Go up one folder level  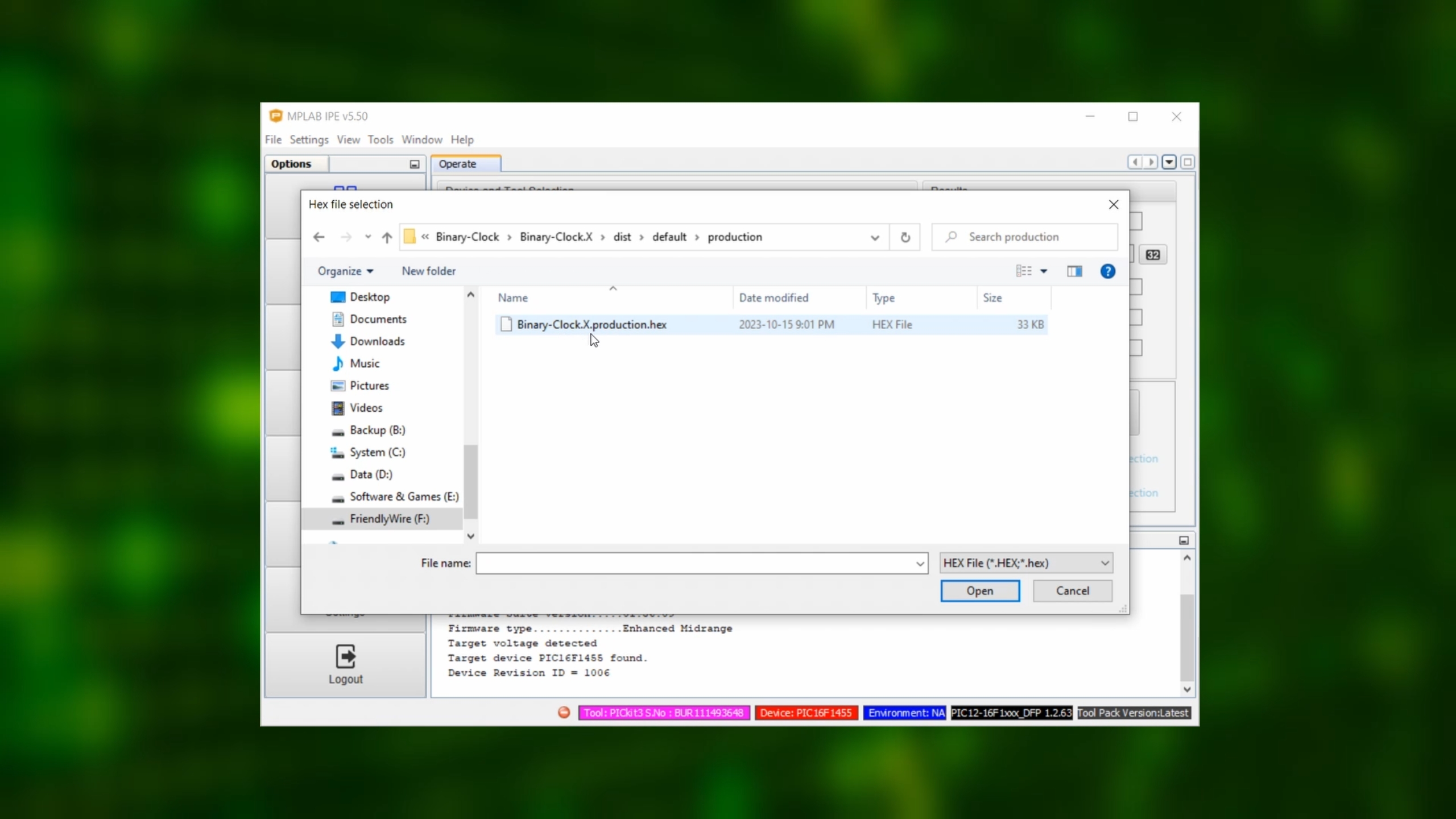pos(387,237)
